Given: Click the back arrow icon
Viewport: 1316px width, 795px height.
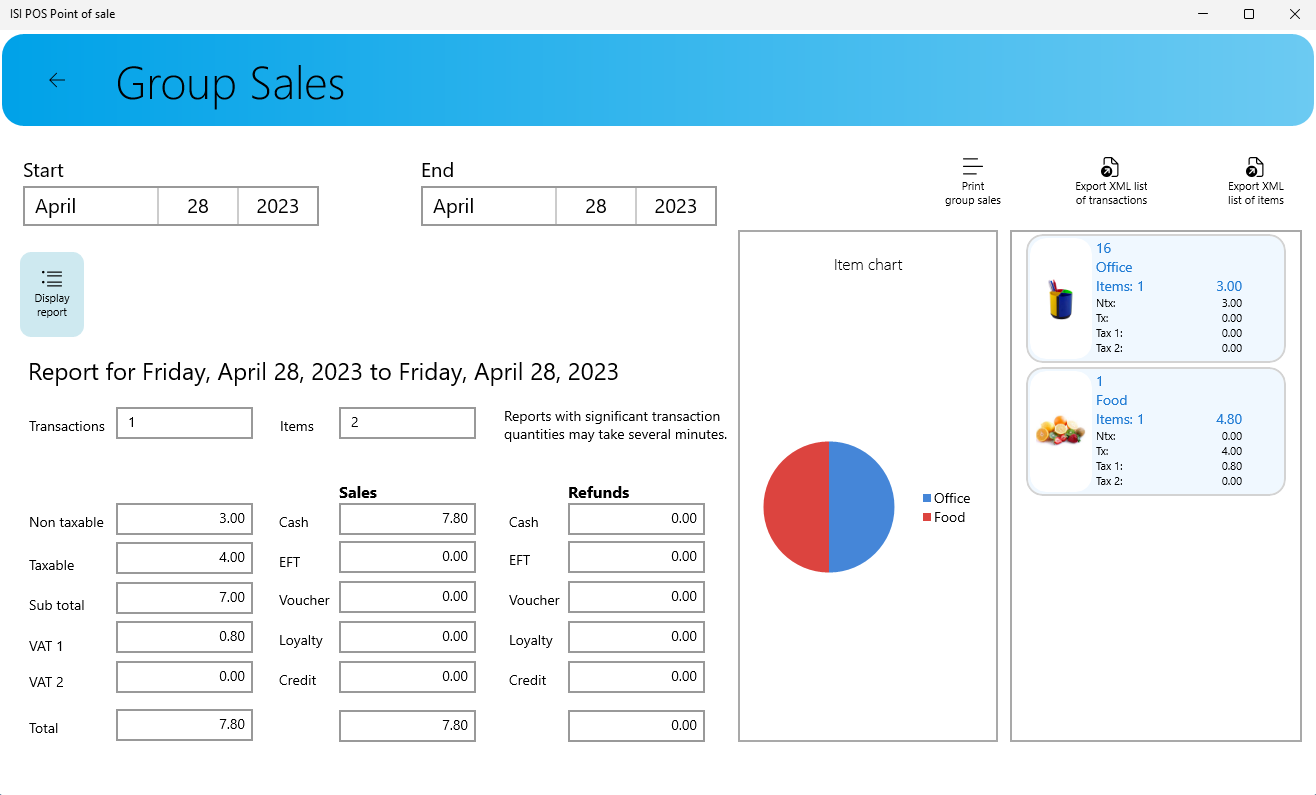Looking at the screenshot, I should (x=57, y=81).
